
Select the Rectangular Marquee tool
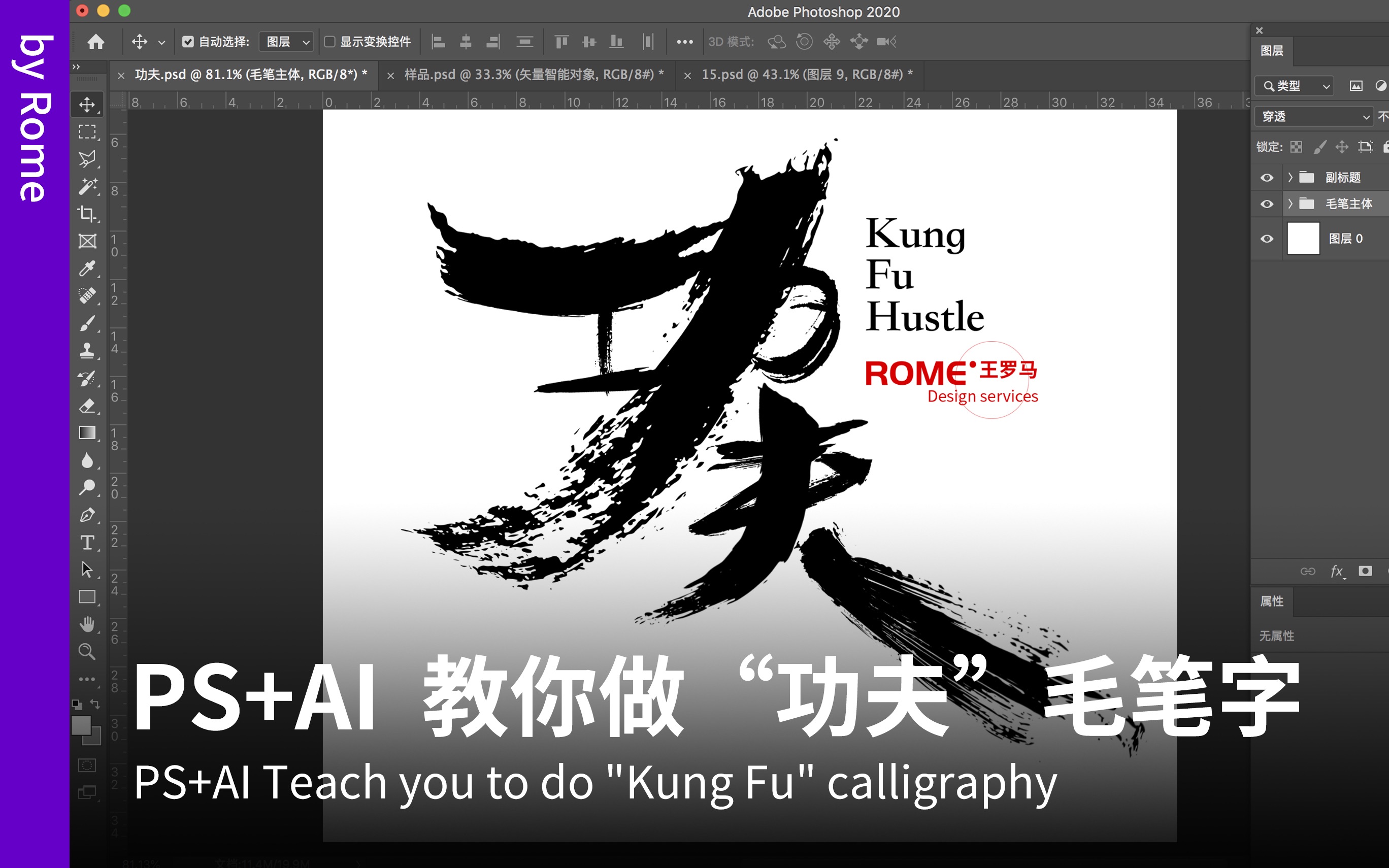(x=87, y=132)
